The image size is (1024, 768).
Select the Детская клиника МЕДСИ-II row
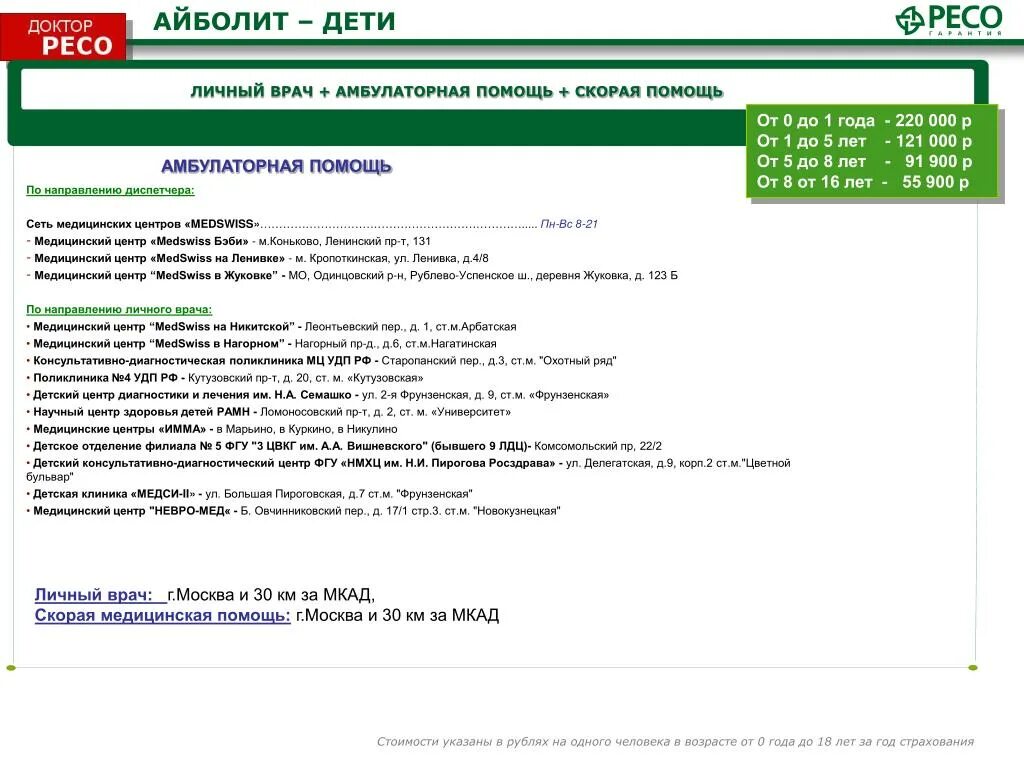[x=249, y=494]
